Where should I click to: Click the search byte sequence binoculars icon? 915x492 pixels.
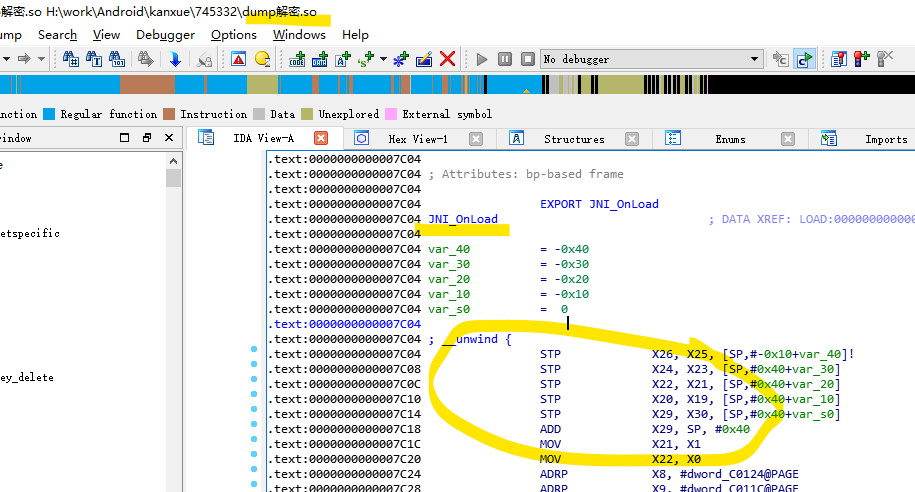coord(117,59)
